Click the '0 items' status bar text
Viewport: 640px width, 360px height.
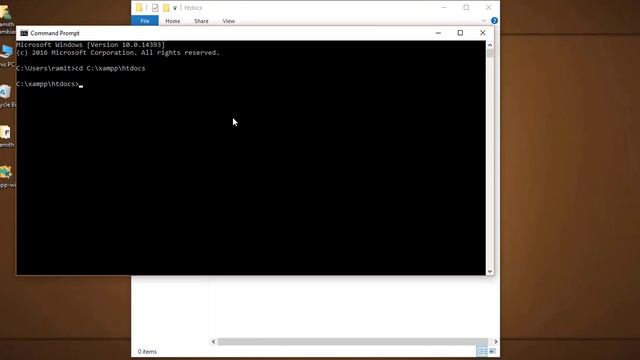click(x=147, y=351)
